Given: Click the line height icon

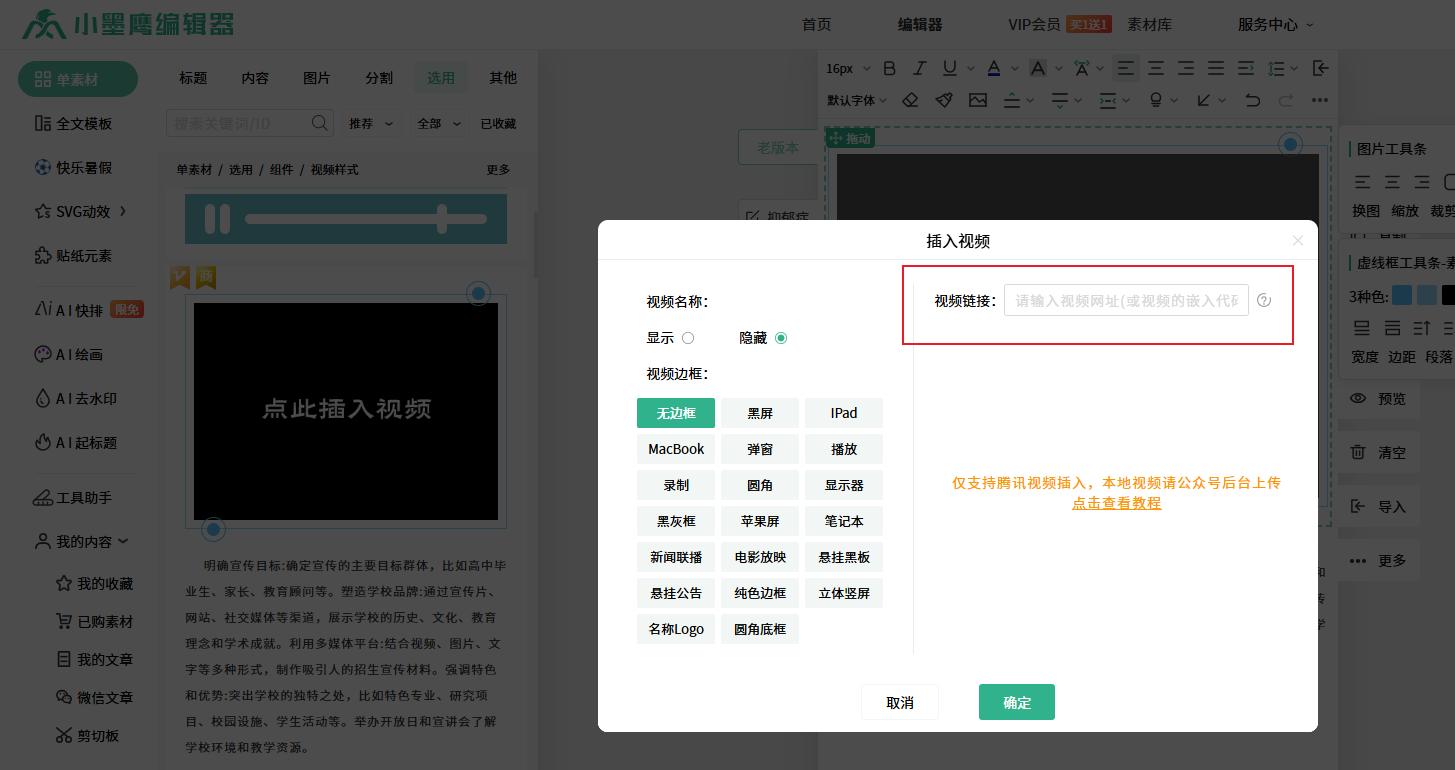Looking at the screenshot, I should [1275, 68].
